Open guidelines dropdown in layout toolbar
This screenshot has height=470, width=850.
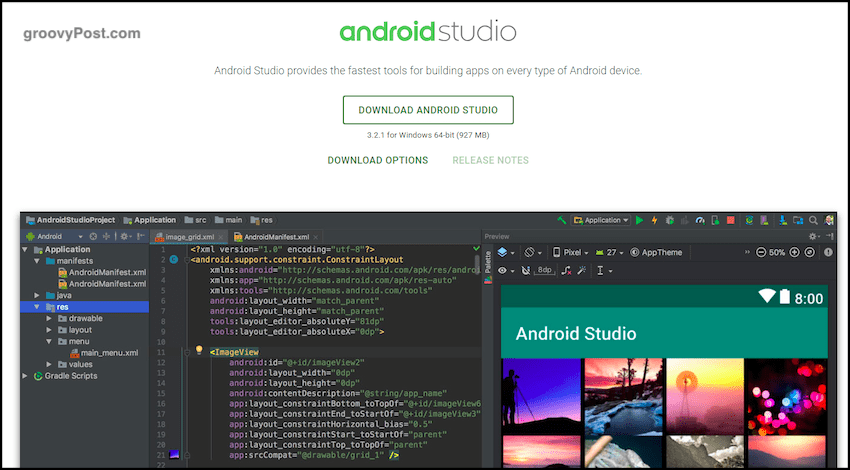coord(604,271)
